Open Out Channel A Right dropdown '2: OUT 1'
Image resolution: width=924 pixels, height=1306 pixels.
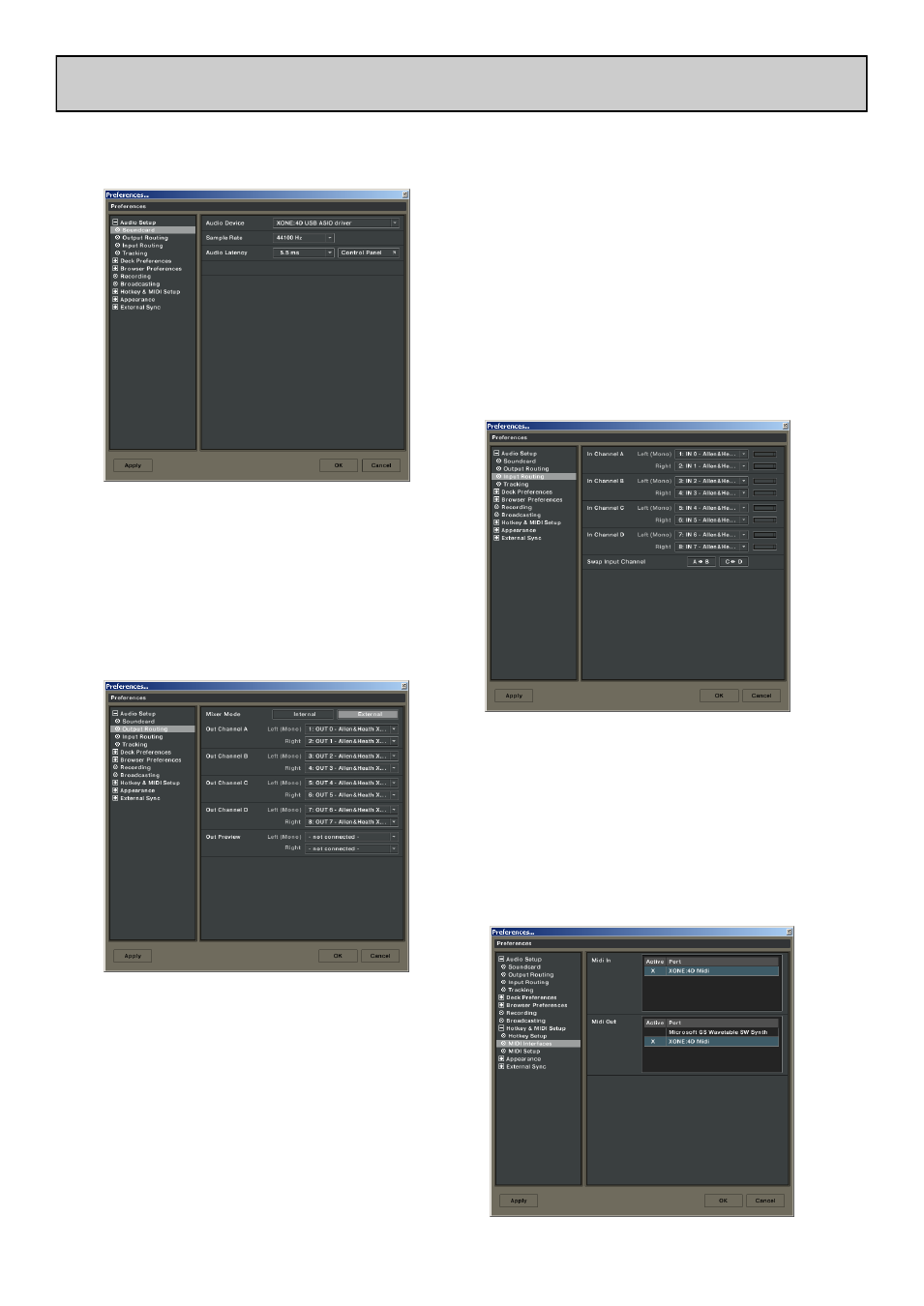click(352, 741)
